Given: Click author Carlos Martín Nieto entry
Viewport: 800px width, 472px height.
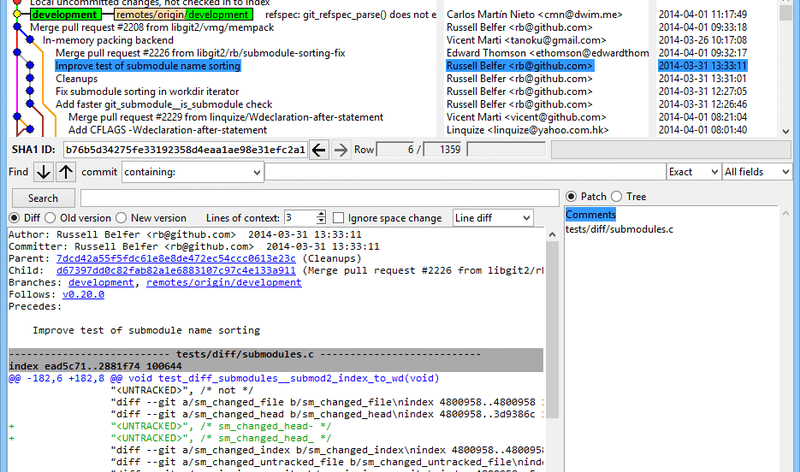Looking at the screenshot, I should [534, 15].
